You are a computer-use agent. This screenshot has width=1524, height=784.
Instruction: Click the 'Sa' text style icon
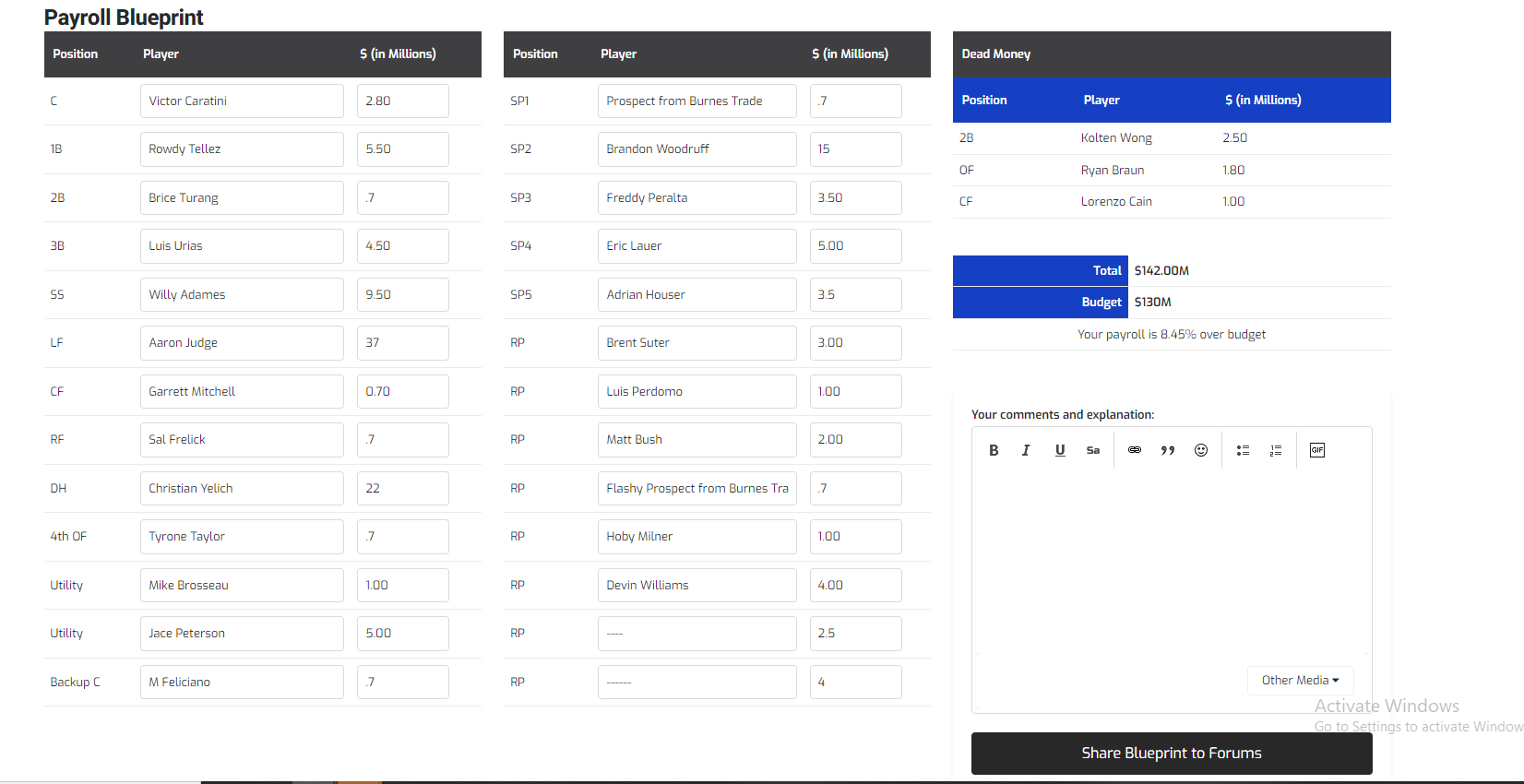pos(1093,450)
